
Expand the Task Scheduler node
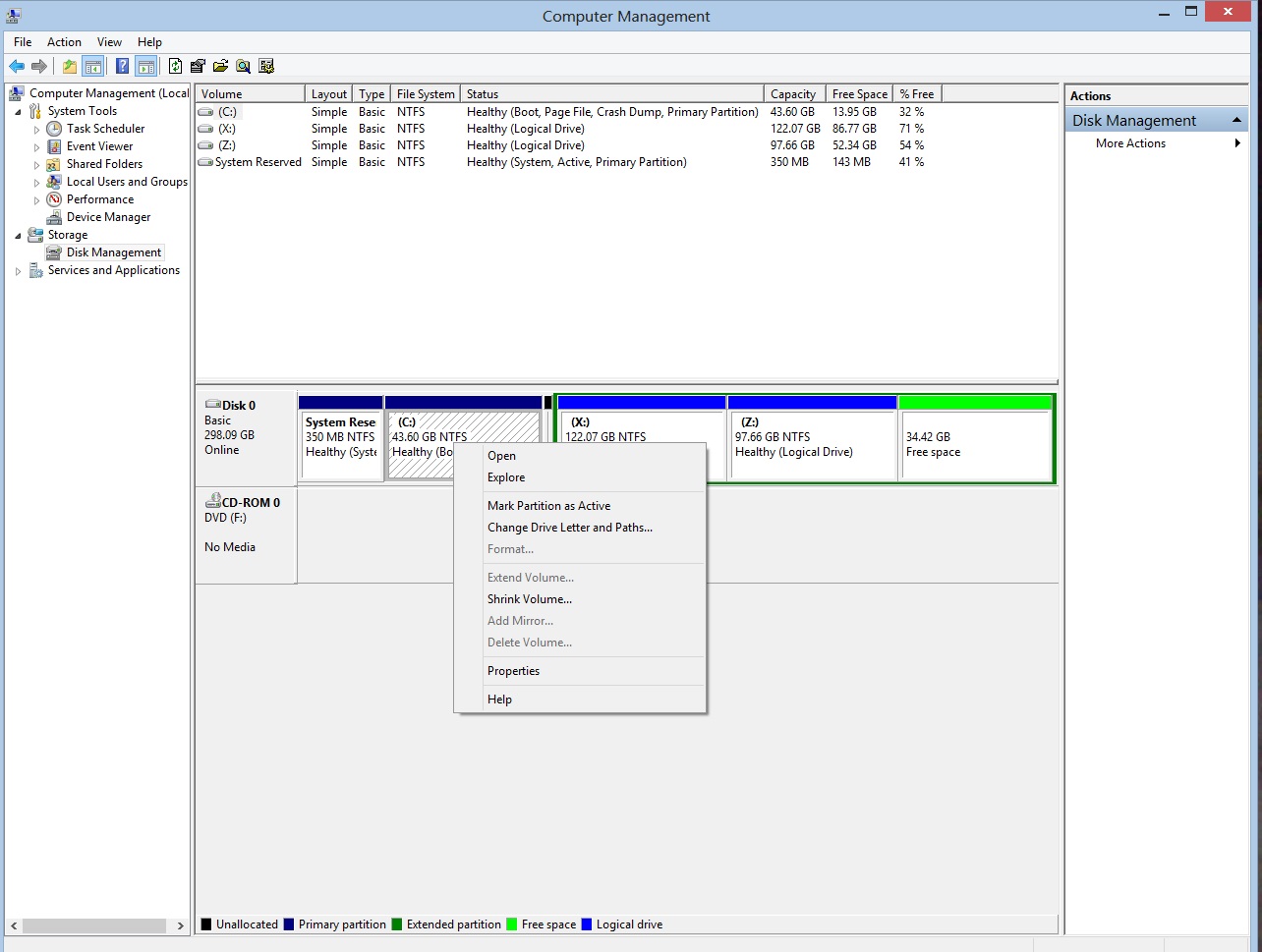(37, 130)
